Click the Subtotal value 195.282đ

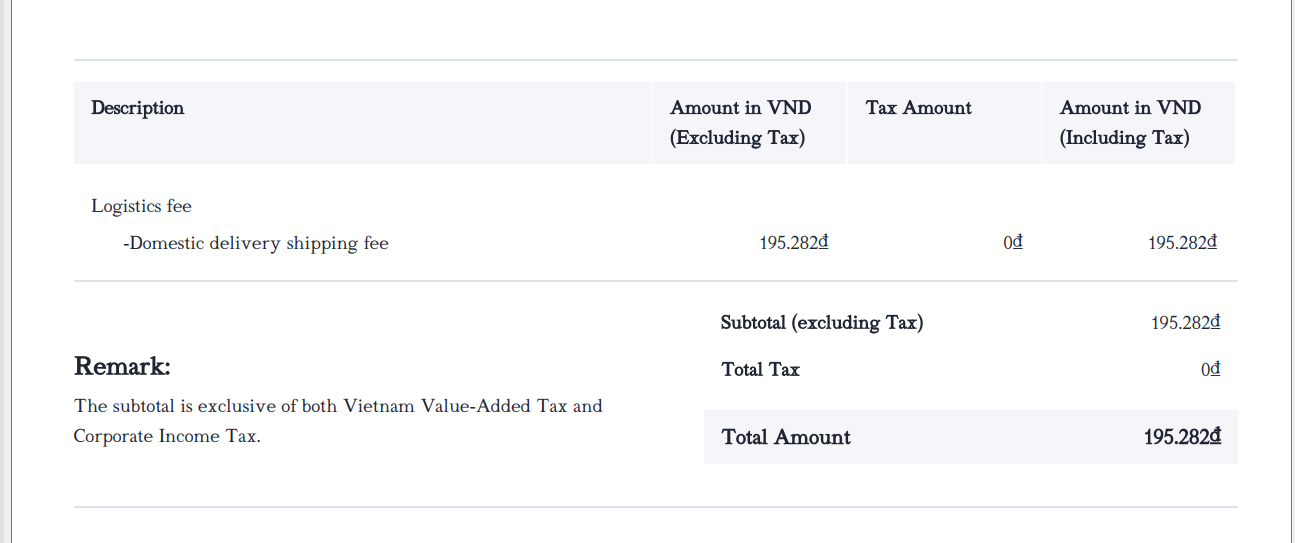1185,322
